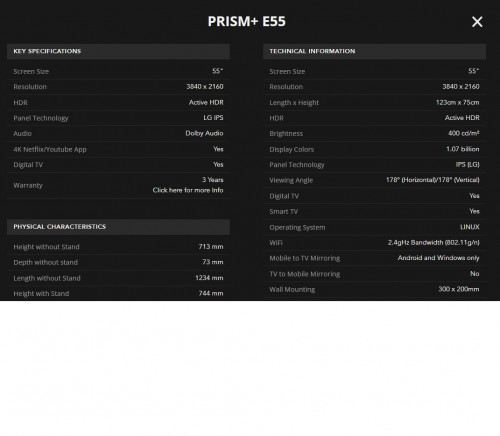500x436 pixels.
Task: Select the 'LINUX' operating system value
Action: coord(470,227)
